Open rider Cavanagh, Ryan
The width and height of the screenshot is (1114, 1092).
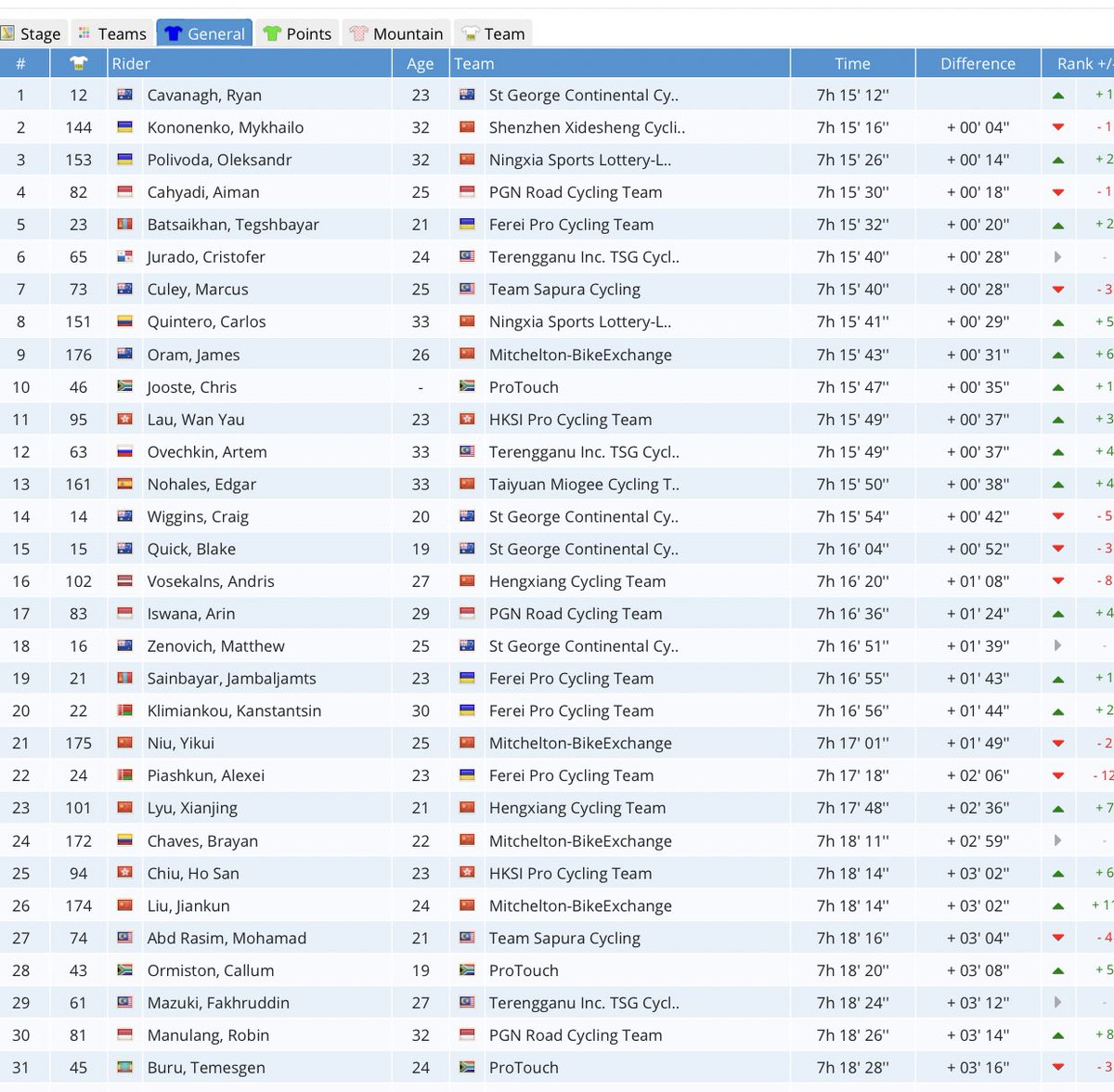[x=204, y=95]
